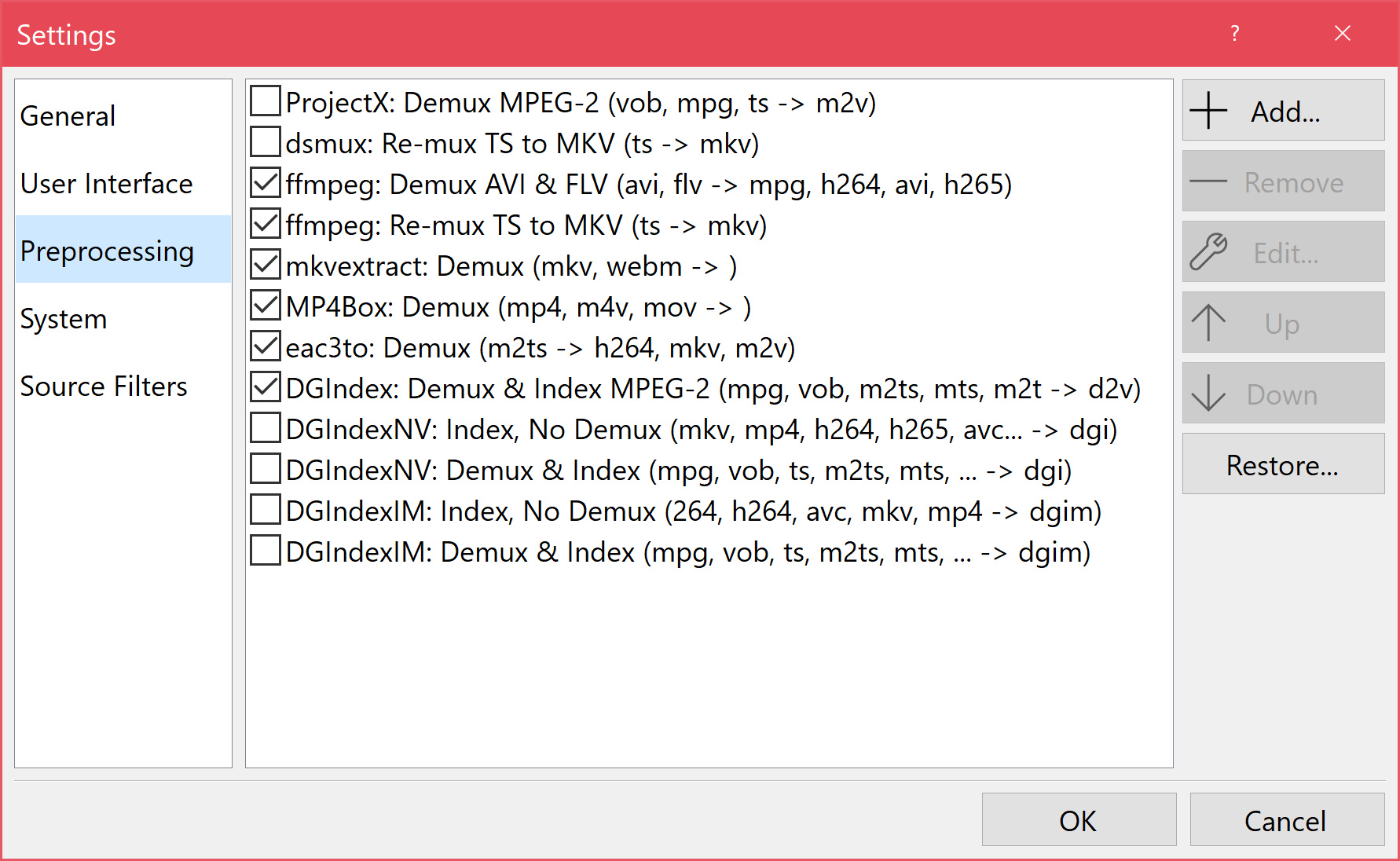
Task: Select 'eac3to: Demux' row text
Action: (x=541, y=348)
